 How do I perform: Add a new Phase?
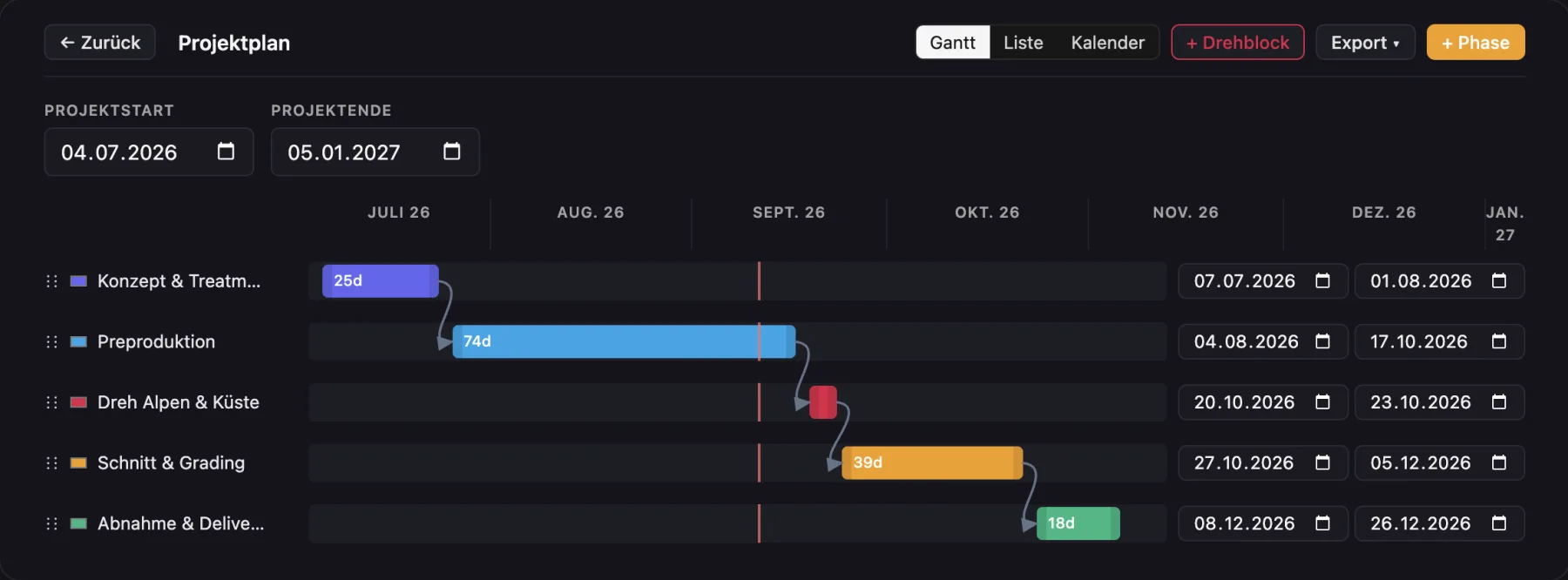(x=1476, y=42)
